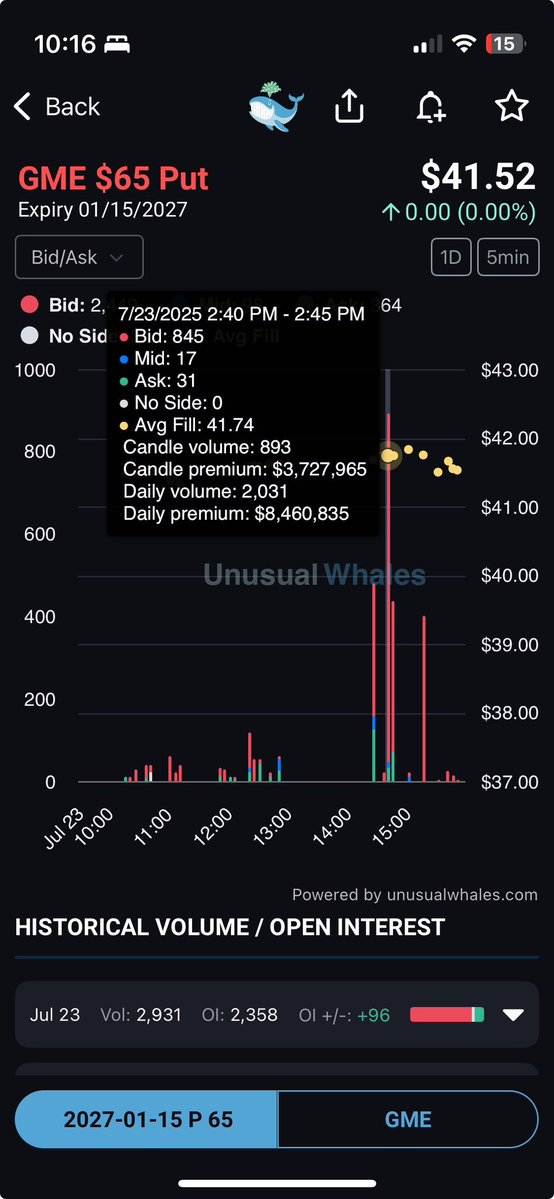554x1199 pixels.
Task: Open the share sheet icon
Action: point(349,106)
